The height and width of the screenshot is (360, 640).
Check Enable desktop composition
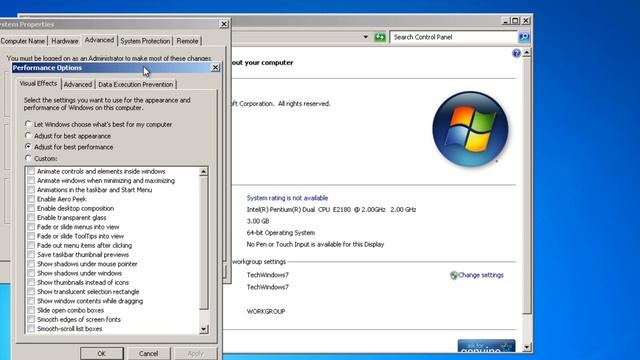click(x=31, y=208)
